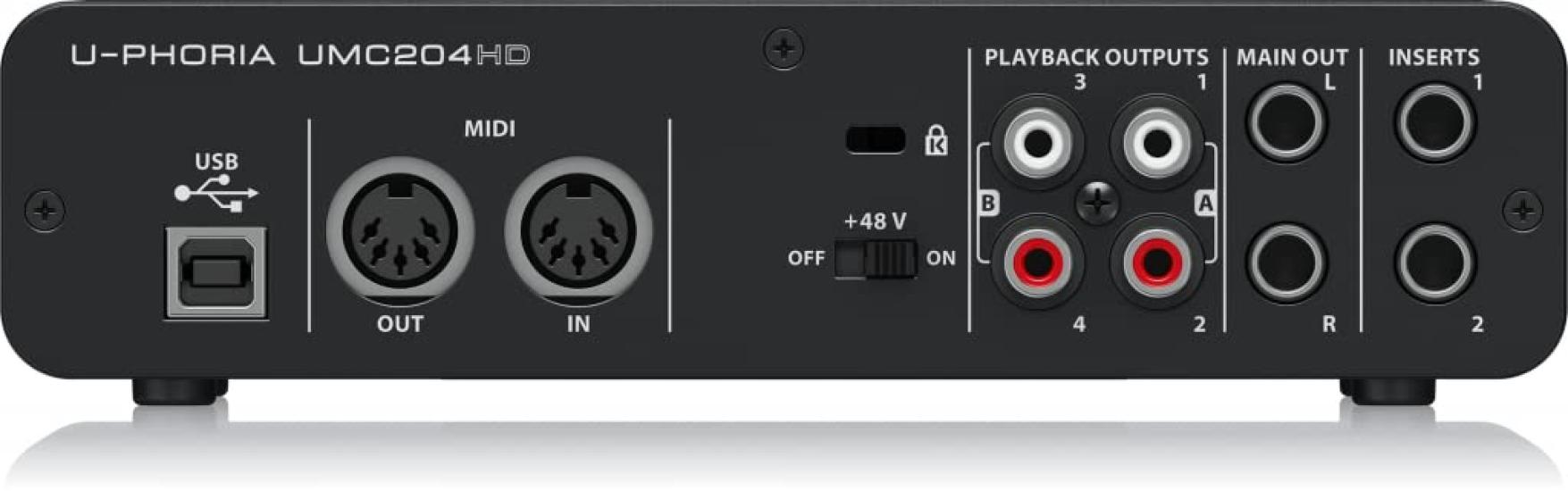Click the padlock K icon

coord(935,140)
